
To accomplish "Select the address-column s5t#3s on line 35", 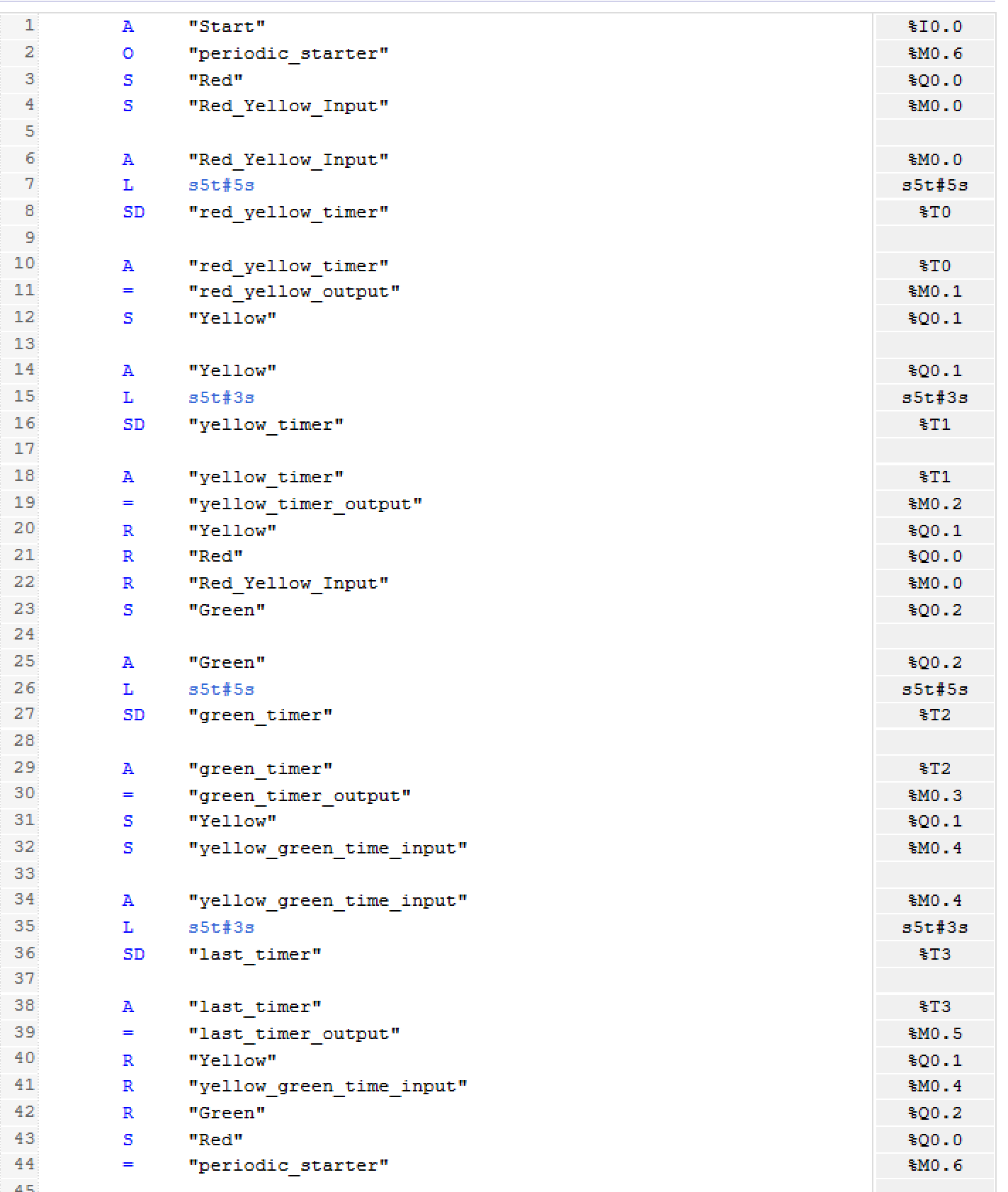I will pyautogui.click(x=935, y=928).
